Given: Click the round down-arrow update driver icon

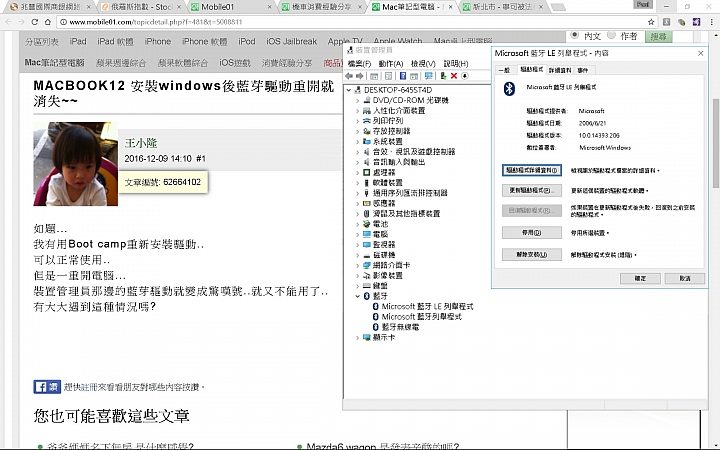Looking at the screenshot, I should point(465,76).
